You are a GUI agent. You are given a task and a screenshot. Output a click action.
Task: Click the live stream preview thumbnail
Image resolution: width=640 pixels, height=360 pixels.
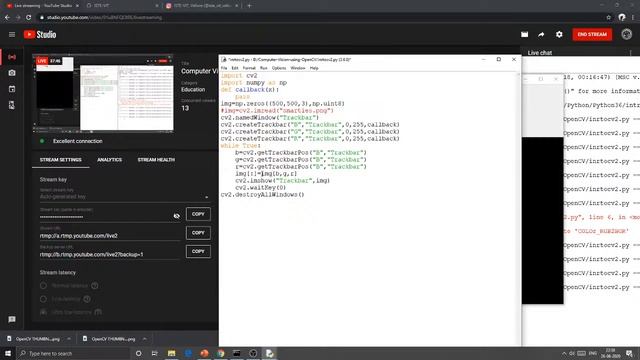[104, 94]
